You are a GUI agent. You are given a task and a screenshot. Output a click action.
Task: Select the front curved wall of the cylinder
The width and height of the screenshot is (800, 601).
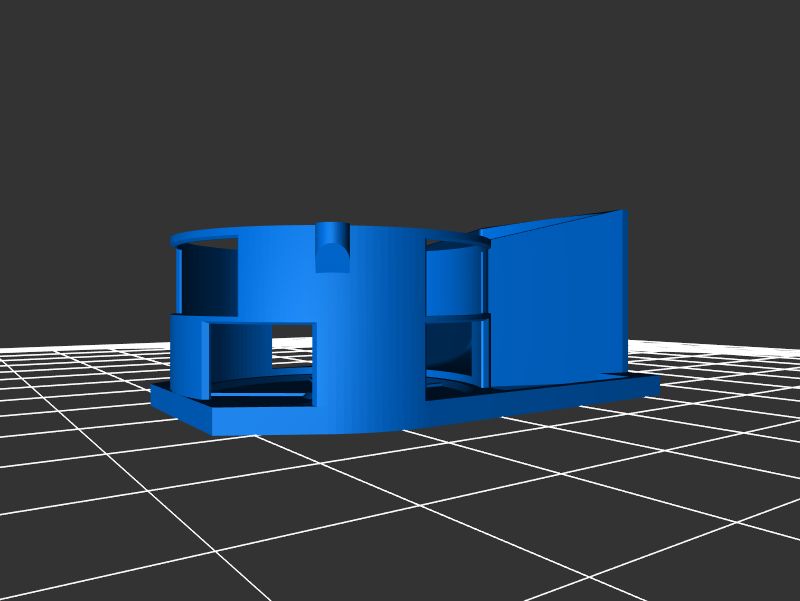[x=370, y=330]
